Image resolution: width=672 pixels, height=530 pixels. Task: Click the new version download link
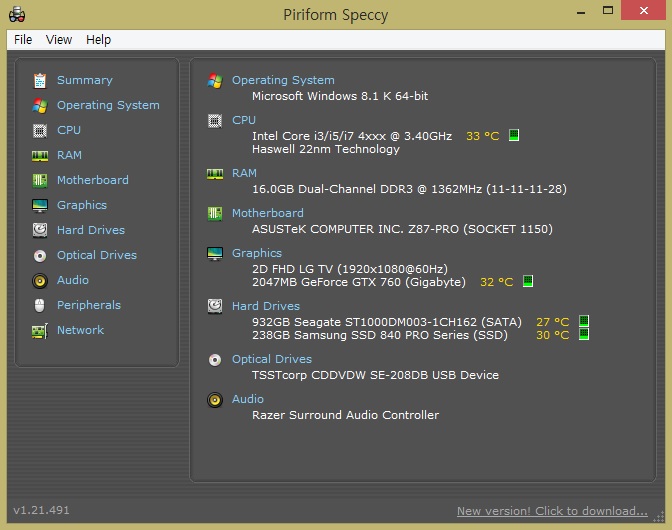pos(552,511)
